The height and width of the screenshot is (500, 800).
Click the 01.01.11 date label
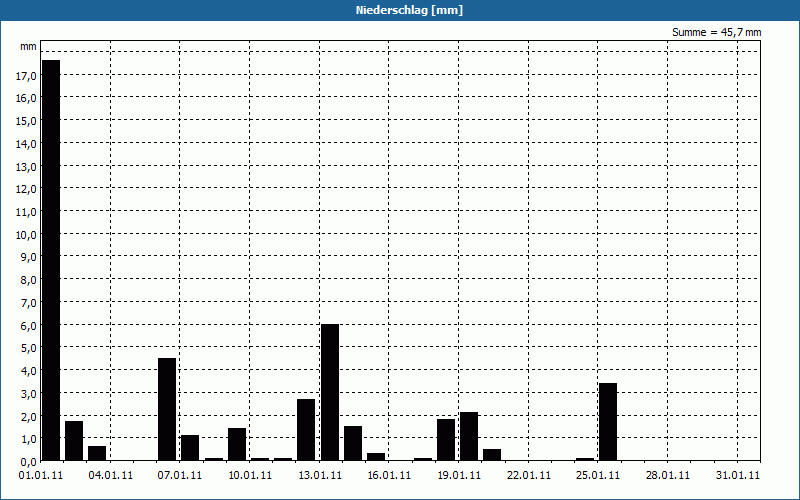41,475
